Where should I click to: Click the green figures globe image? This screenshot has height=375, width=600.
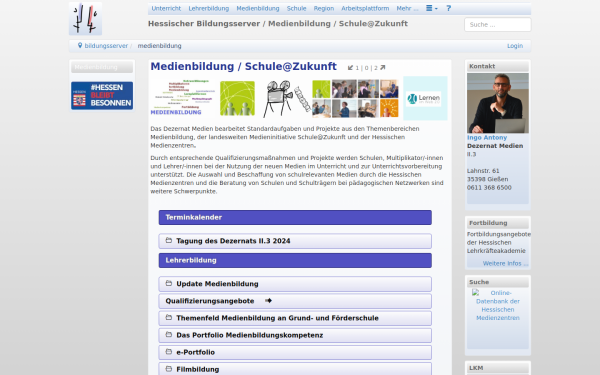click(237, 98)
